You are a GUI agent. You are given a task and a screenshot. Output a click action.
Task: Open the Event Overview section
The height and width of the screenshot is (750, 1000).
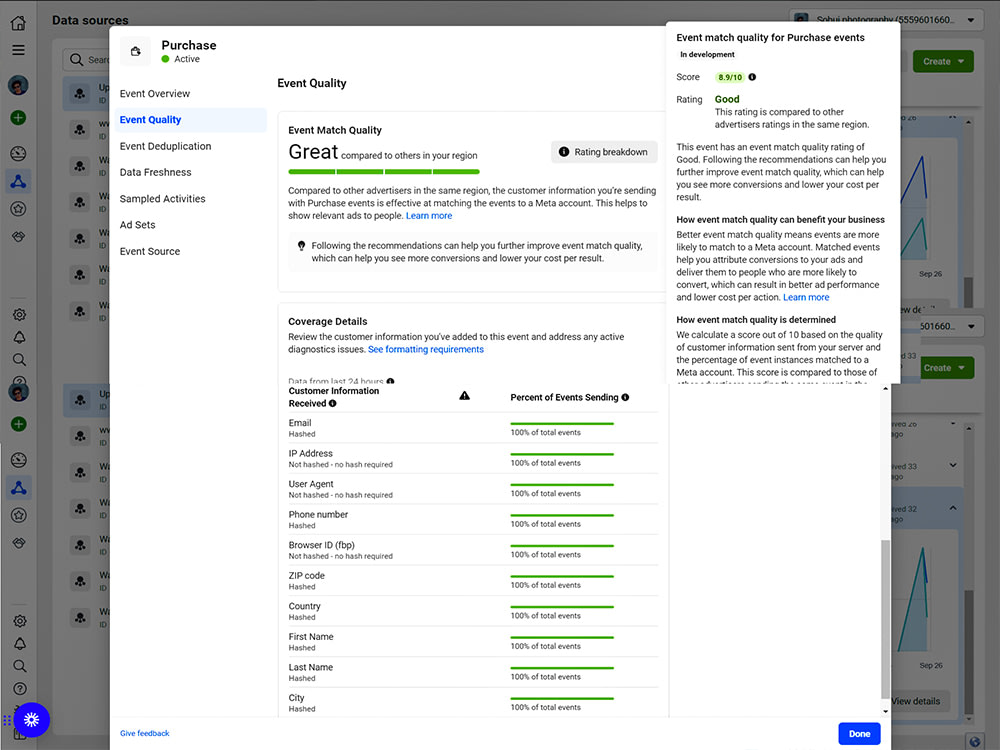point(155,94)
